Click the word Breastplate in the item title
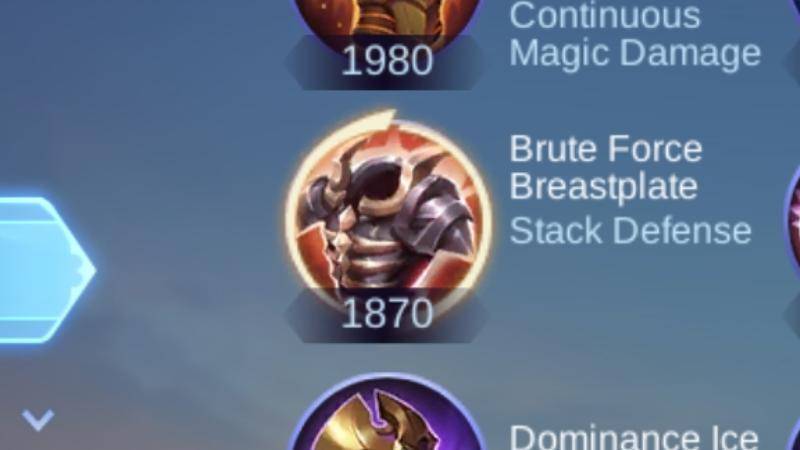This screenshot has width=800, height=450. [x=604, y=186]
